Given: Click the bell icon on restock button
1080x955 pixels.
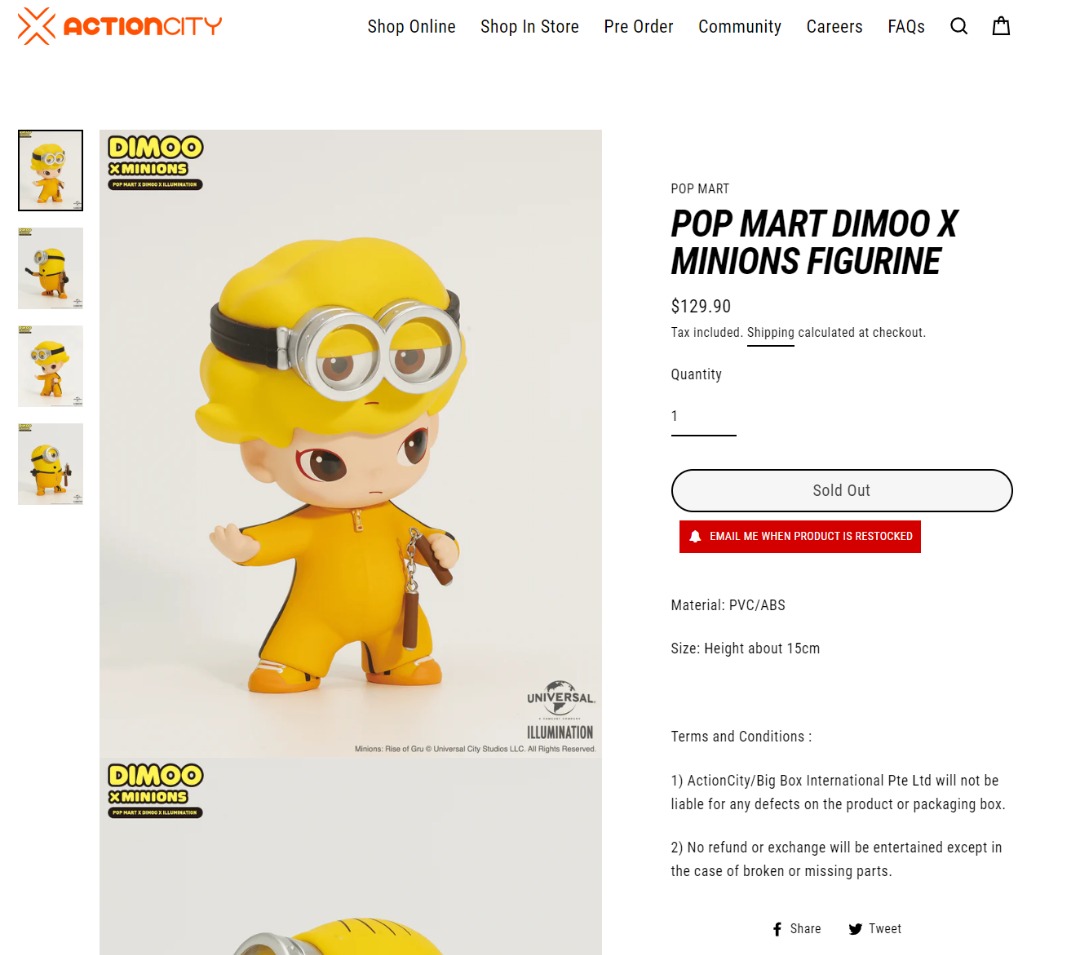Looking at the screenshot, I should (x=695, y=536).
